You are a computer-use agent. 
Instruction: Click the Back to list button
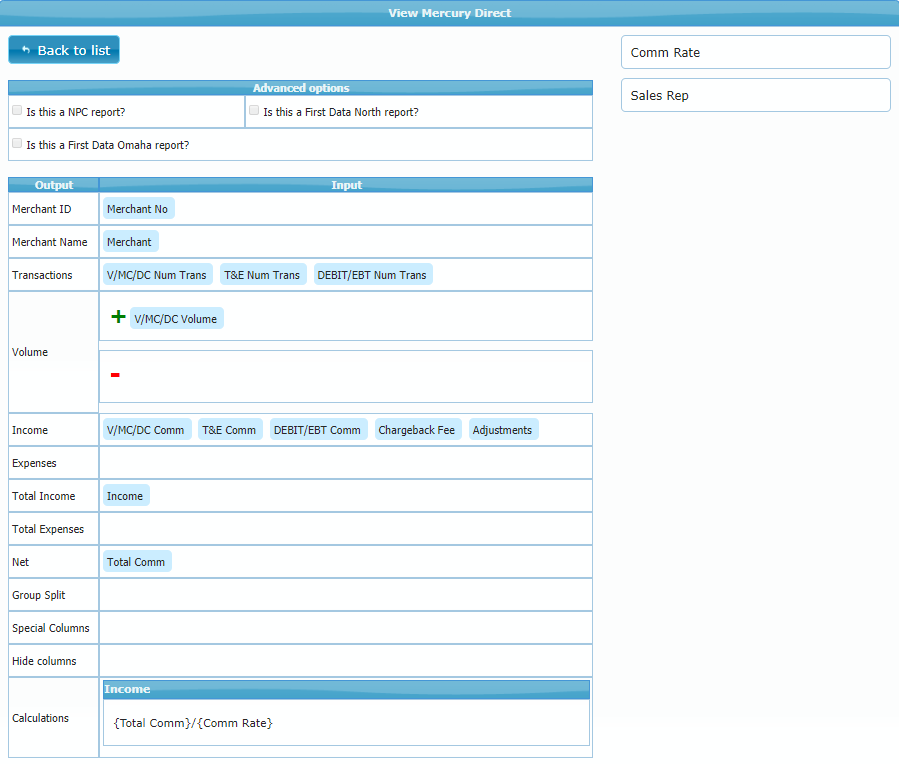click(64, 50)
